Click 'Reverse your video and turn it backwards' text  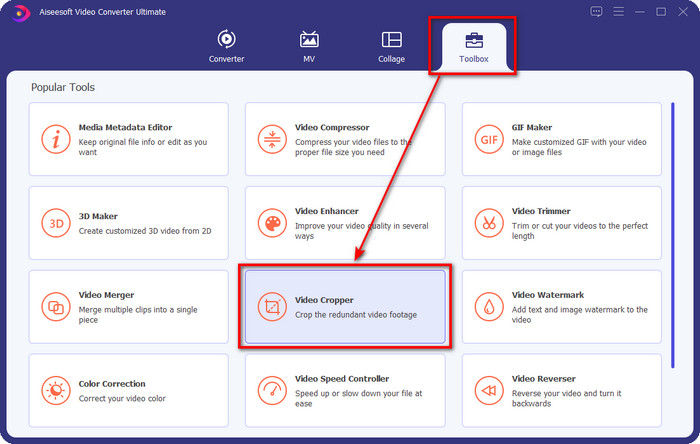pos(567,398)
